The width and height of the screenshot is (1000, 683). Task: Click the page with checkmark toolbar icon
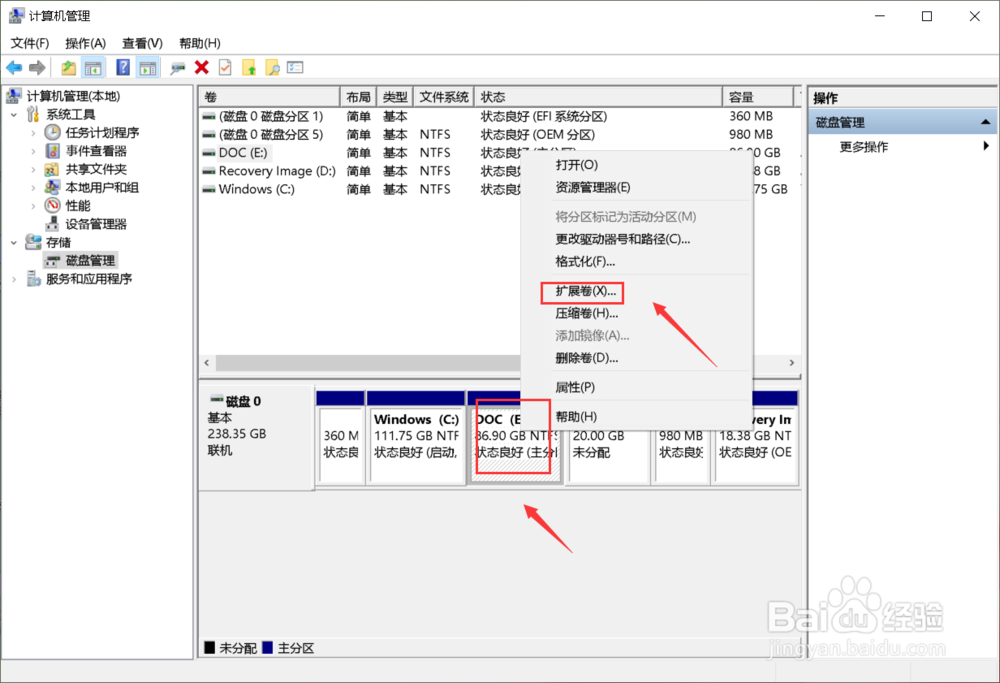[x=224, y=68]
